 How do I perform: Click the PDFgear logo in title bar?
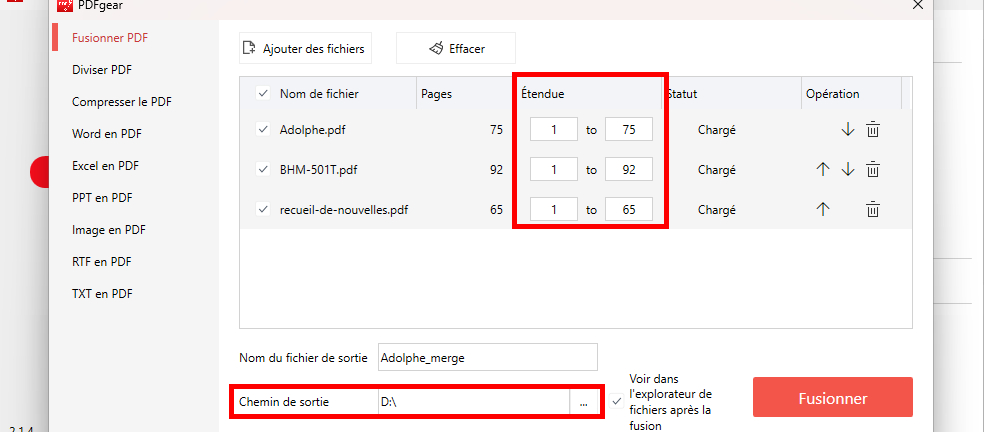pyautogui.click(x=65, y=4)
